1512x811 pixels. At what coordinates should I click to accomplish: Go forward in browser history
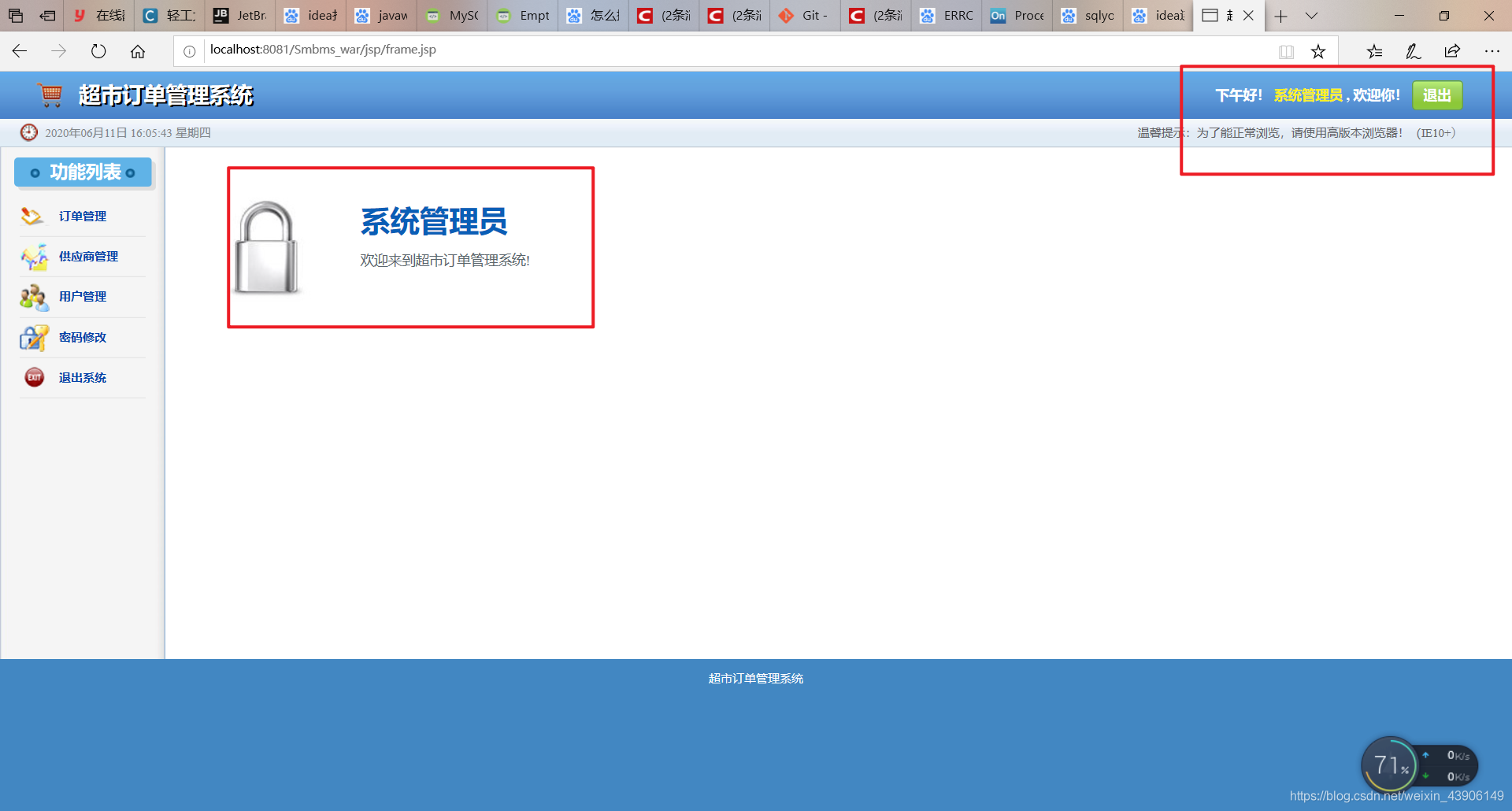pyautogui.click(x=59, y=51)
